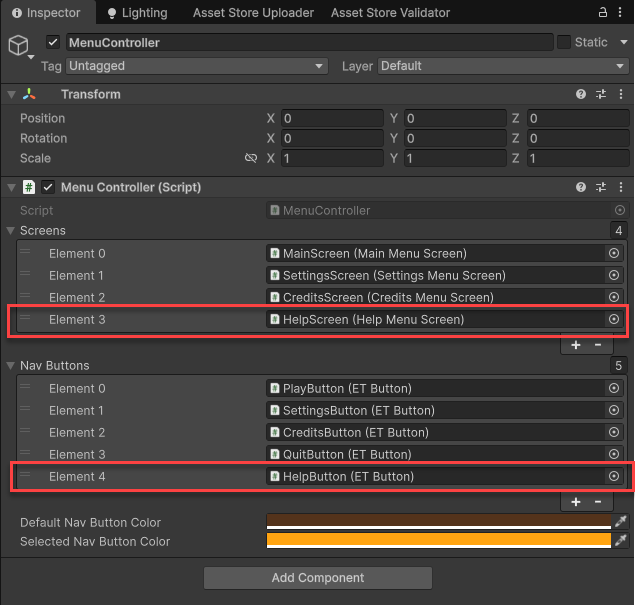This screenshot has width=635, height=605.
Task: Open object picker for PlayButton element
Action: click(x=614, y=388)
